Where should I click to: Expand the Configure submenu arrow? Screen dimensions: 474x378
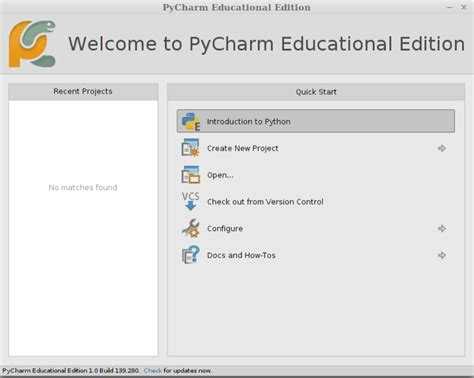coord(442,228)
